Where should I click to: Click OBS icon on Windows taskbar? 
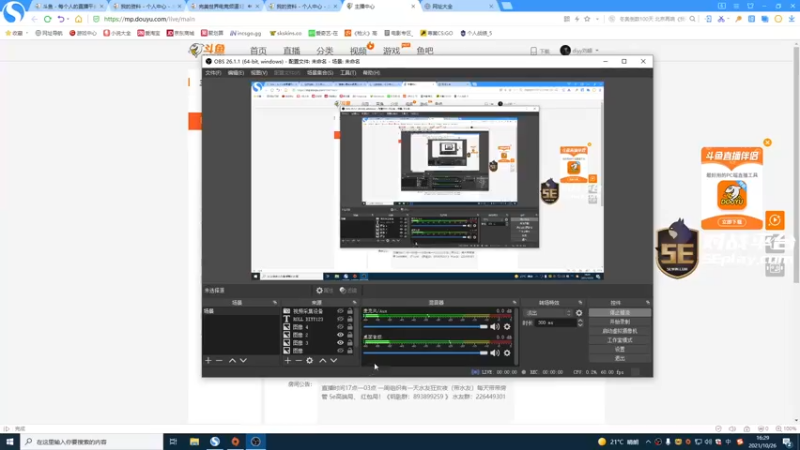tap(256, 442)
